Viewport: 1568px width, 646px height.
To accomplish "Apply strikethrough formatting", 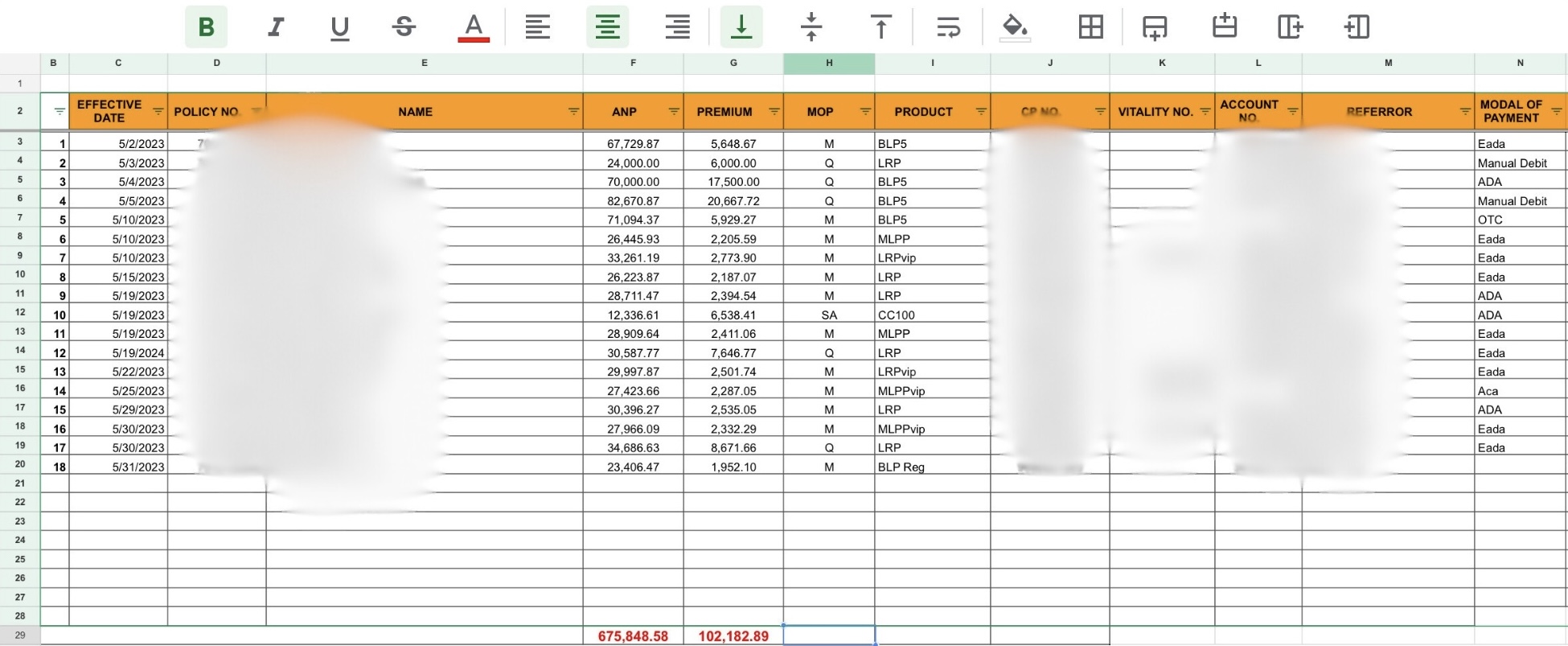I will point(404,27).
